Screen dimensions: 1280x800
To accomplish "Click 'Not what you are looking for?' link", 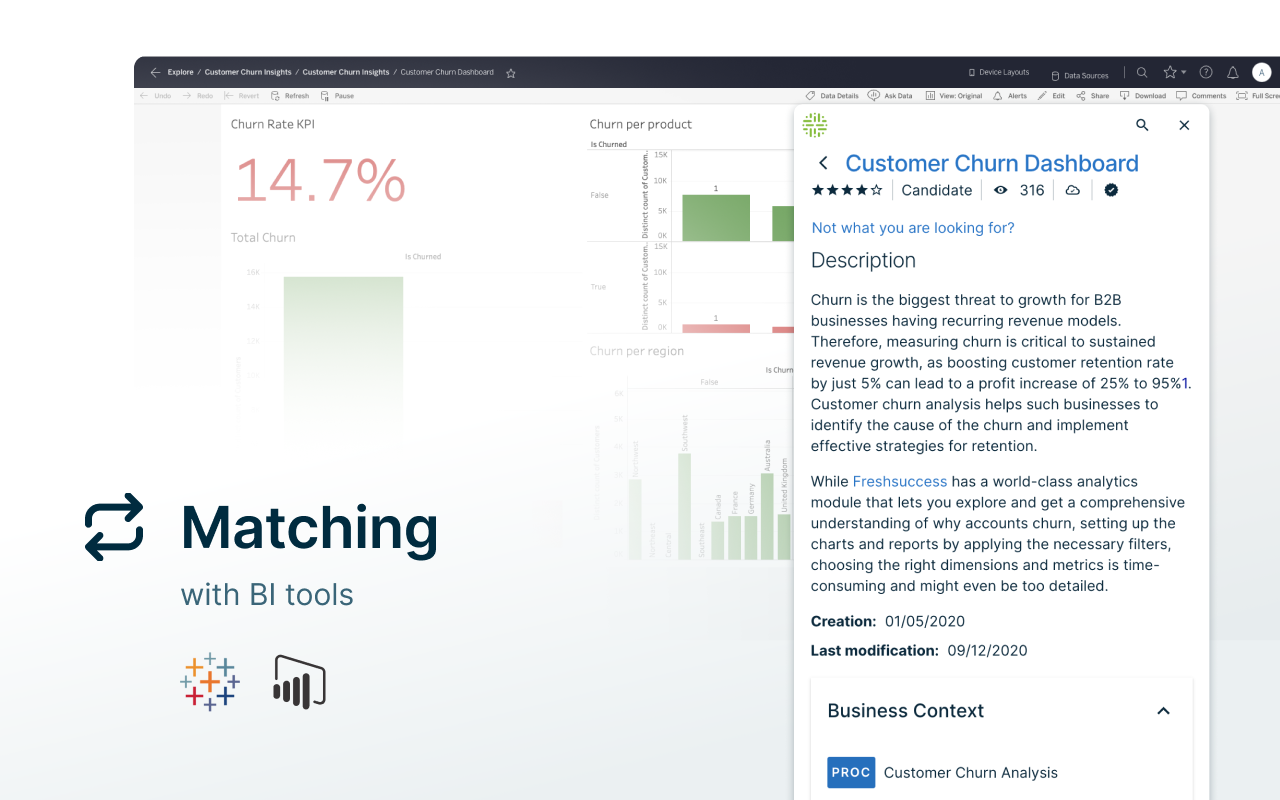I will 912,228.
